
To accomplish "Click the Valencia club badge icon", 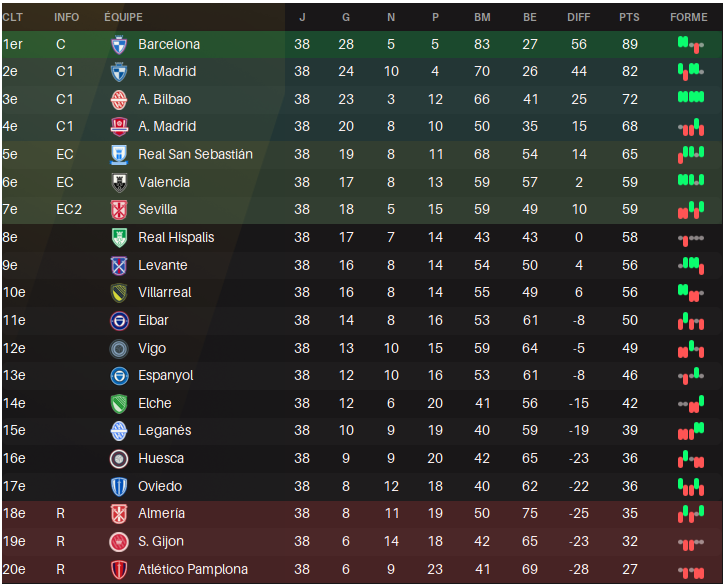I will point(119,182).
